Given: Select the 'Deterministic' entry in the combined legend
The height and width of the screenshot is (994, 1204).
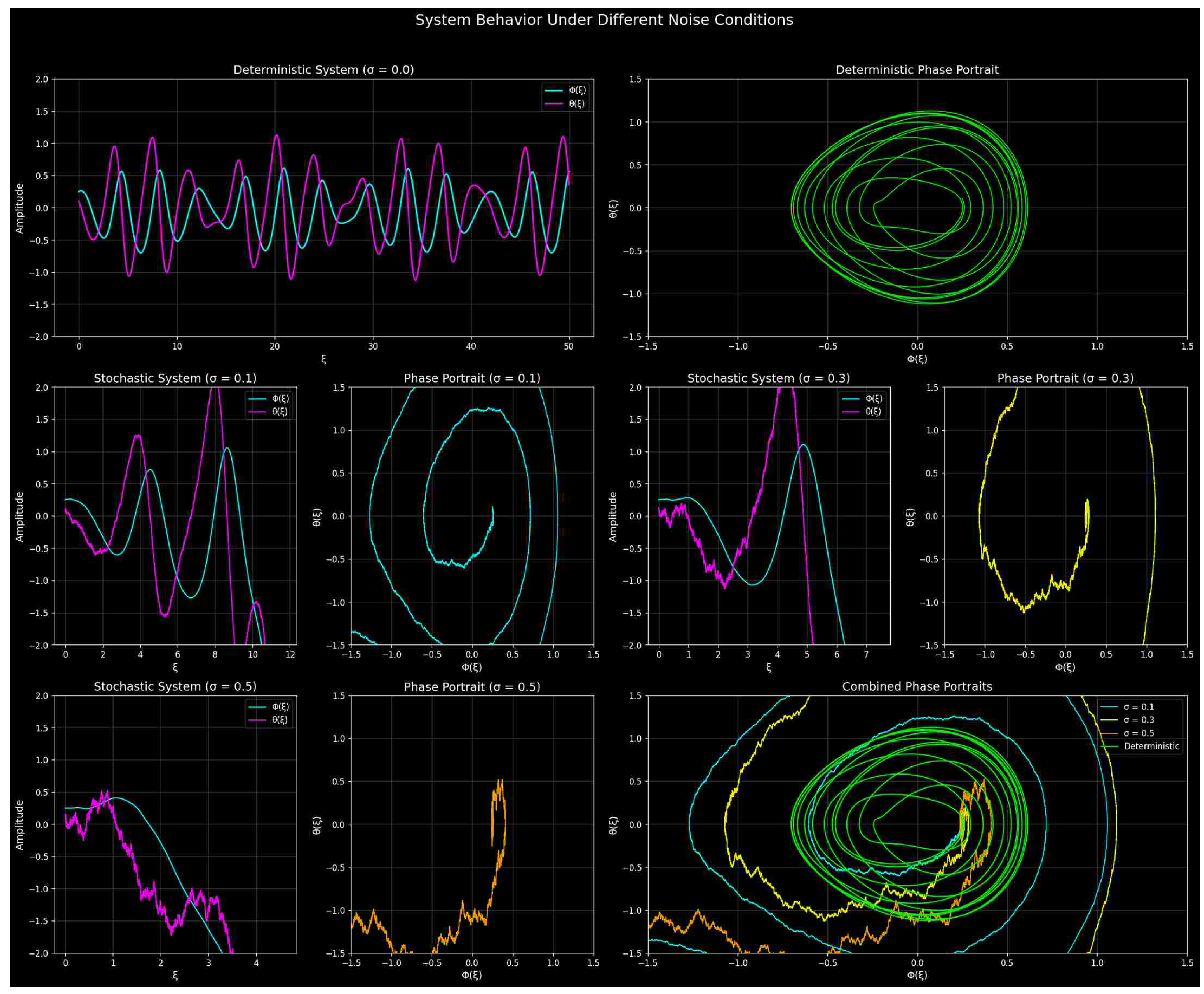Looking at the screenshot, I should click(x=1150, y=746).
